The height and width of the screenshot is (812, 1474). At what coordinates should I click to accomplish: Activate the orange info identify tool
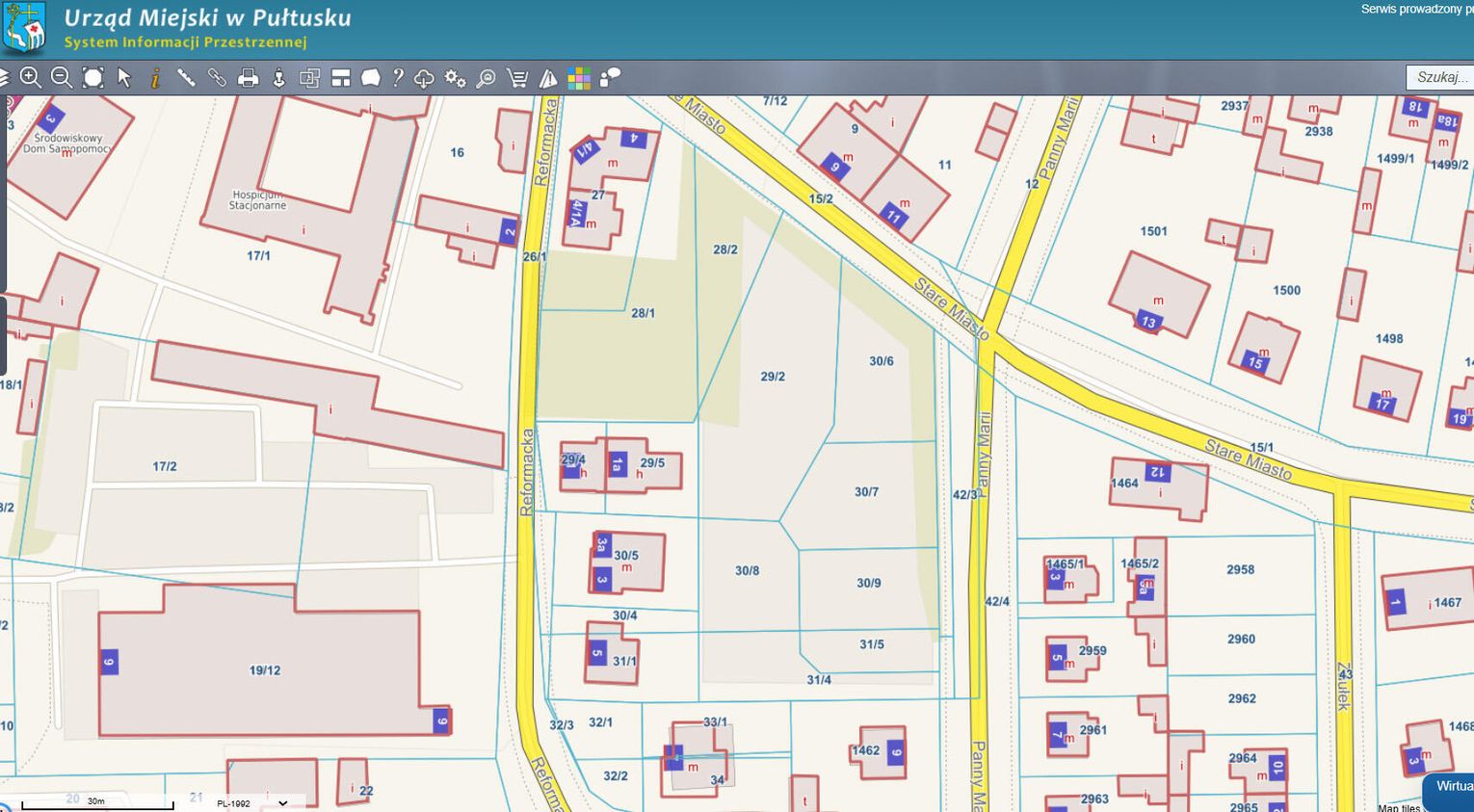pyautogui.click(x=155, y=78)
